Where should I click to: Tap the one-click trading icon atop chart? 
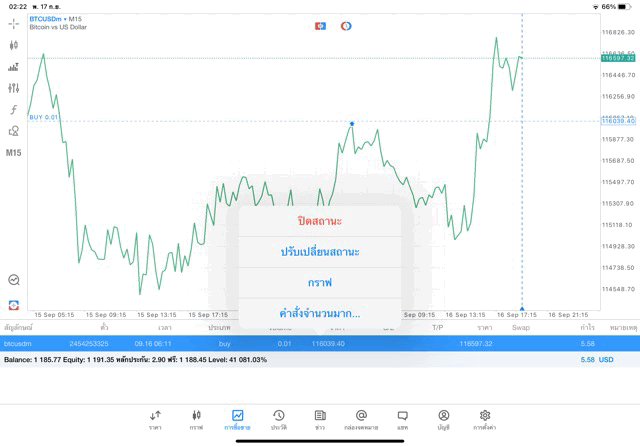click(x=321, y=25)
